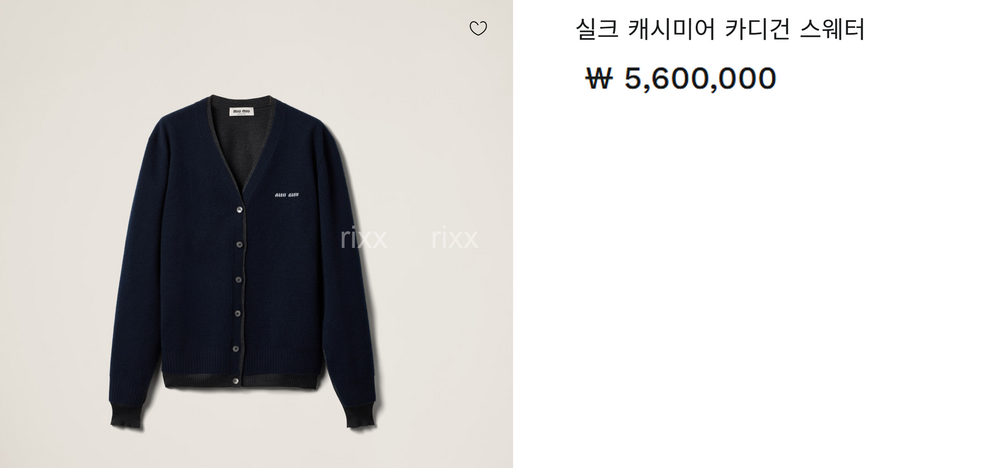Open the 실크 캐시미어 카디건 스웨터 product title
Viewport: 1000px width, 468px height.
coord(720,29)
